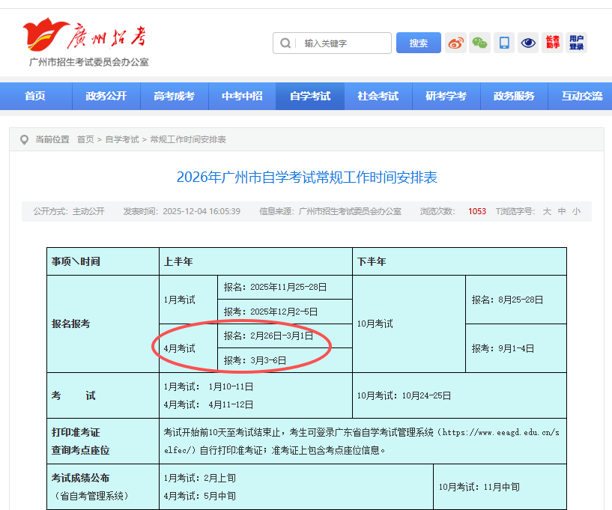
Task: Click 自学考试 link in breadcrumb
Action: [122, 139]
